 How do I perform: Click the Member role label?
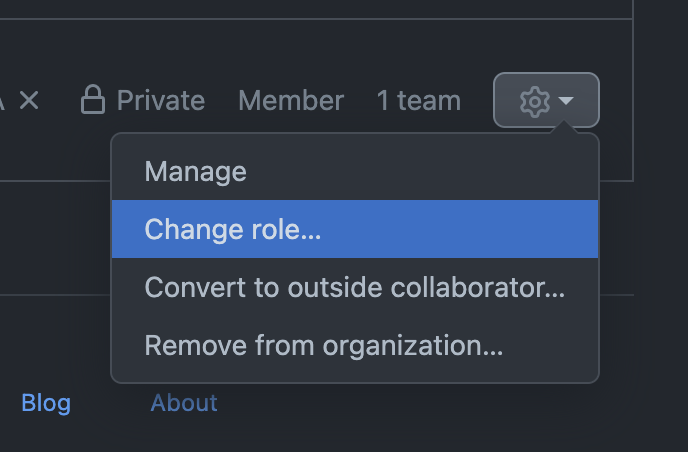291,100
